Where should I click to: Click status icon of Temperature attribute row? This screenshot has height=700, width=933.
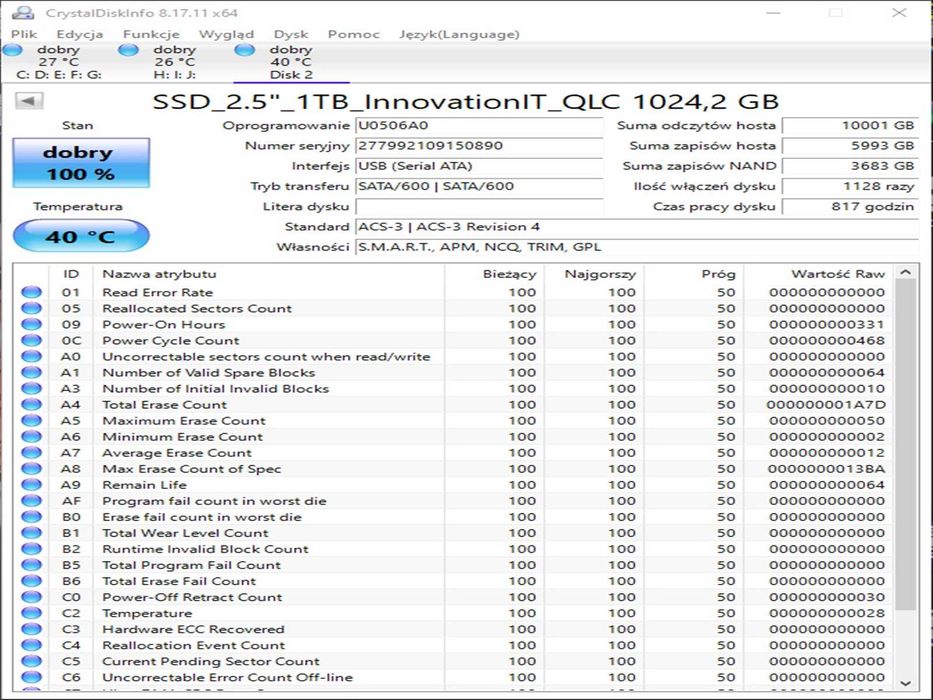click(x=32, y=613)
